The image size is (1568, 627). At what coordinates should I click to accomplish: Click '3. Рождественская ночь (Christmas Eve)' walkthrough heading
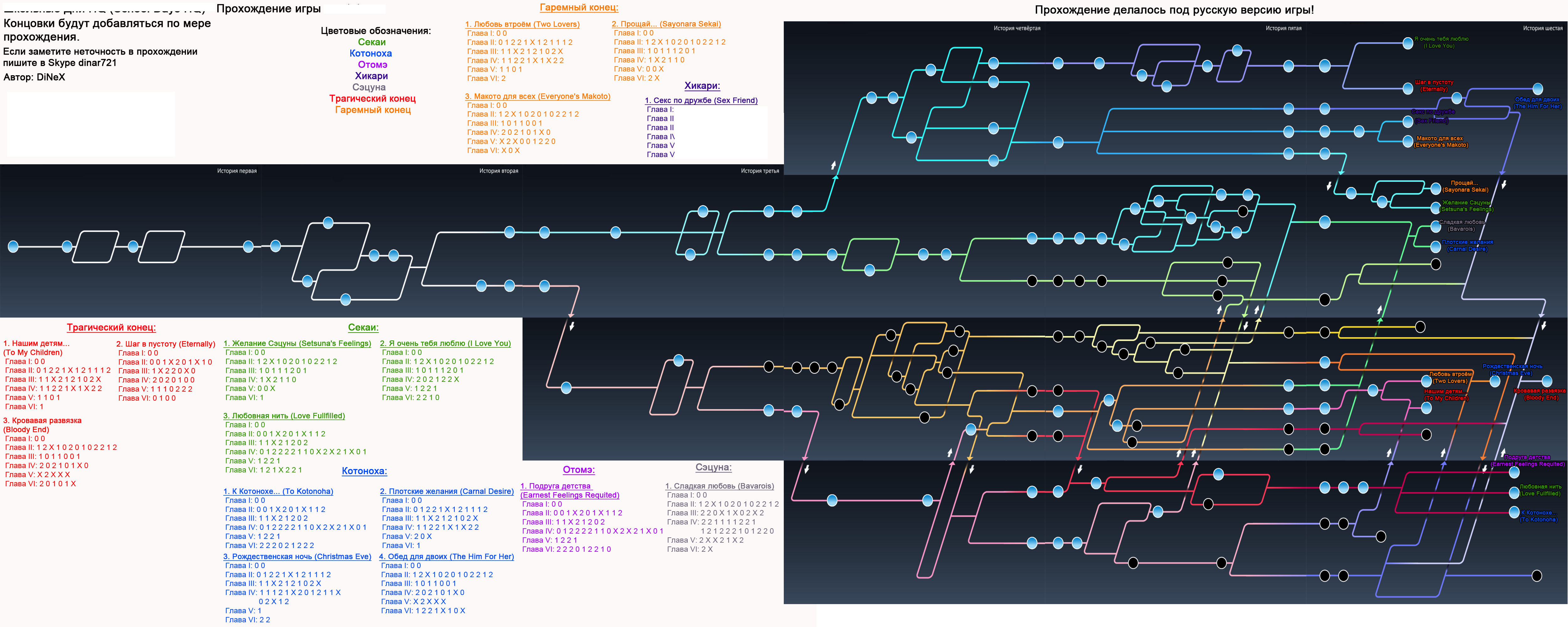(x=297, y=556)
